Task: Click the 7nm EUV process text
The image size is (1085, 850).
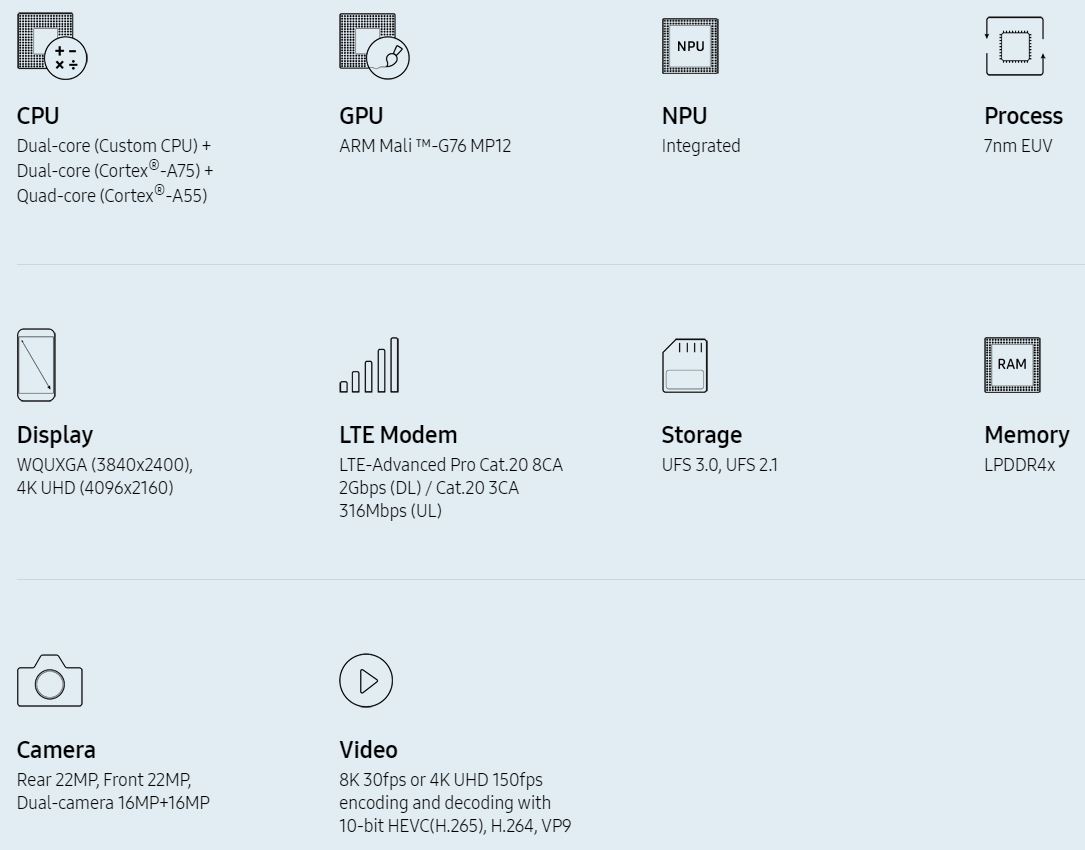Action: coord(1018,146)
